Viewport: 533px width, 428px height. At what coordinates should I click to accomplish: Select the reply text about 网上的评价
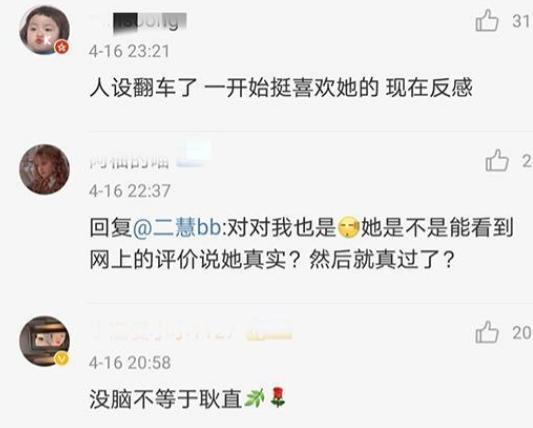pyautogui.click(x=301, y=244)
